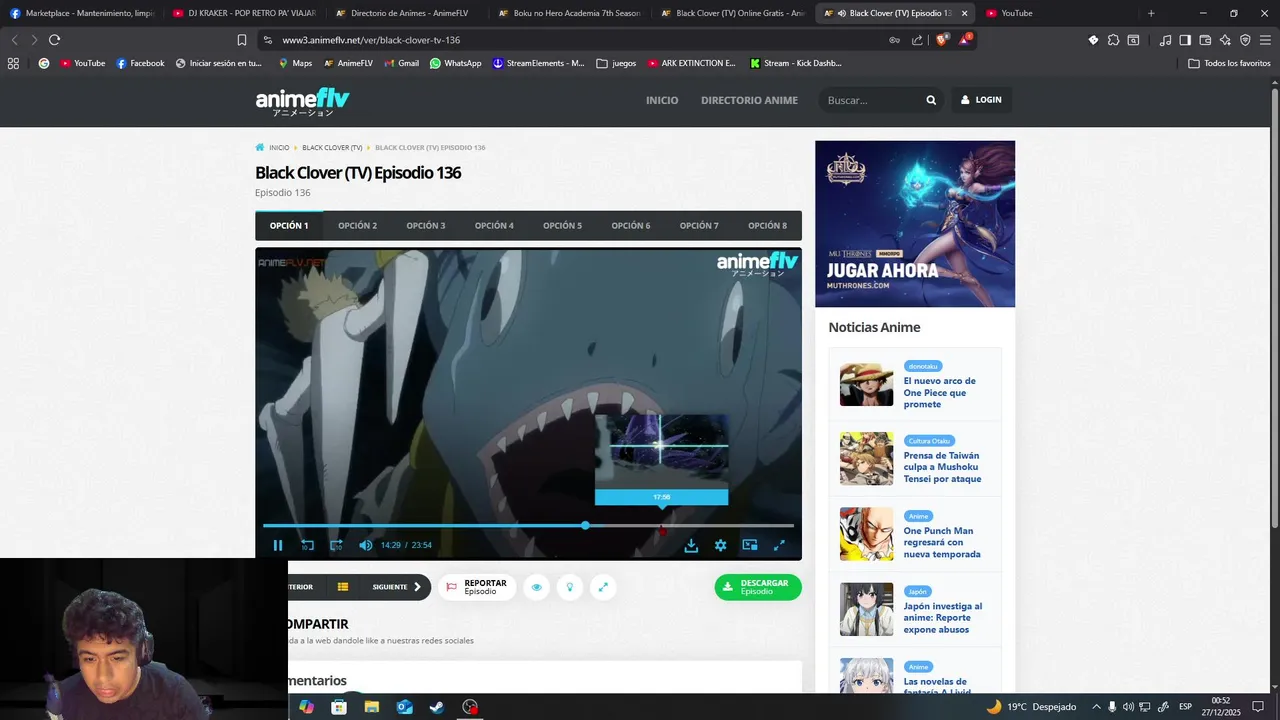Select OPCIÓN 1 server tab

coord(289,226)
